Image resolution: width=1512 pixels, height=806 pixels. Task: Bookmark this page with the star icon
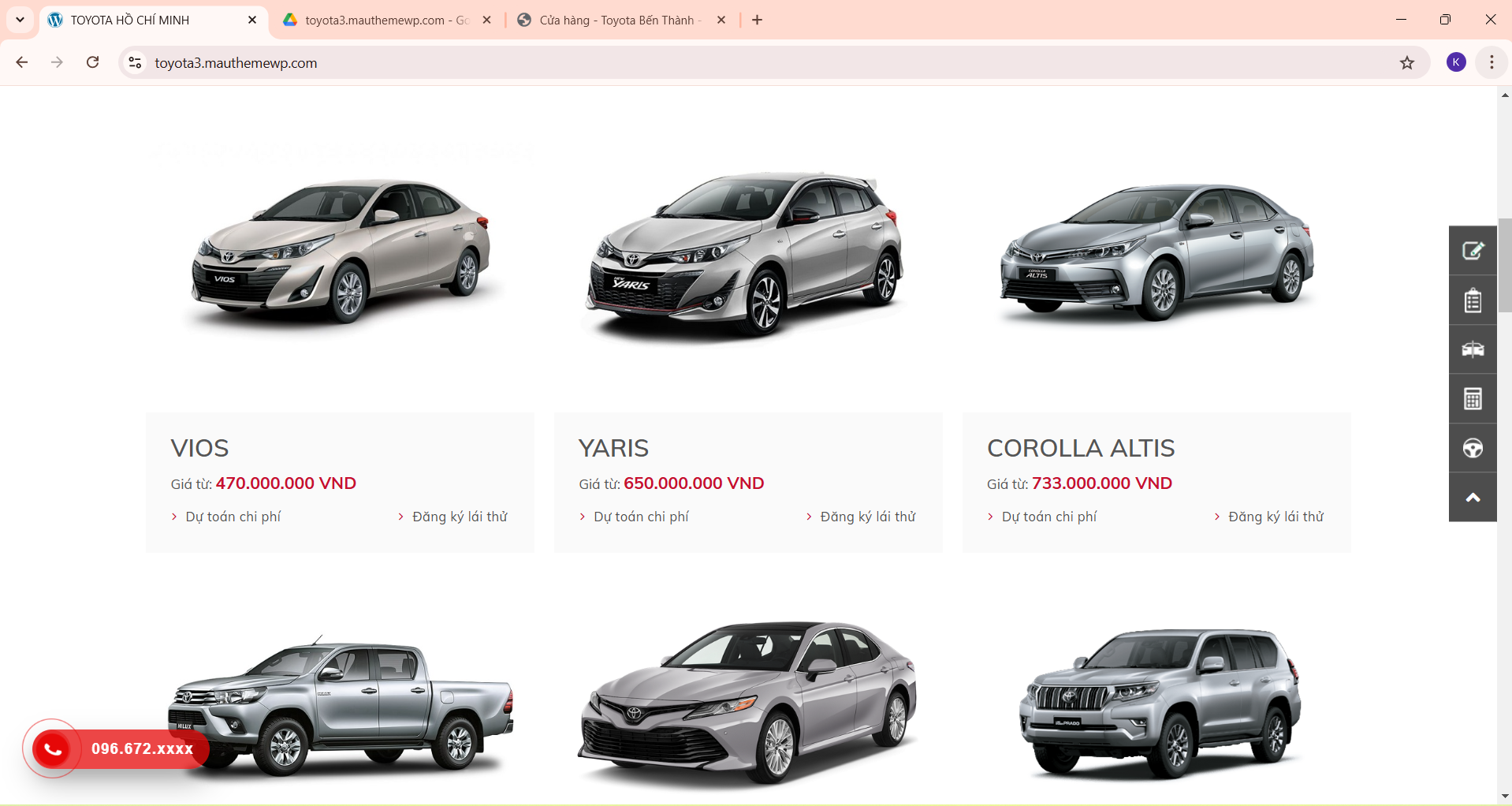click(x=1407, y=62)
